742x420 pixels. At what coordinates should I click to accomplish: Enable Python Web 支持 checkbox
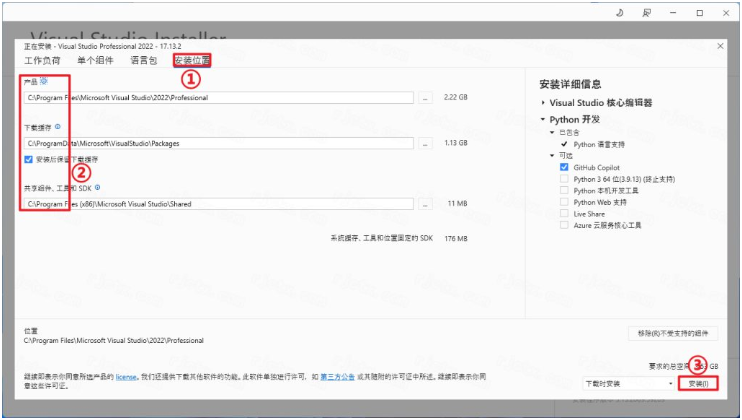tap(564, 202)
